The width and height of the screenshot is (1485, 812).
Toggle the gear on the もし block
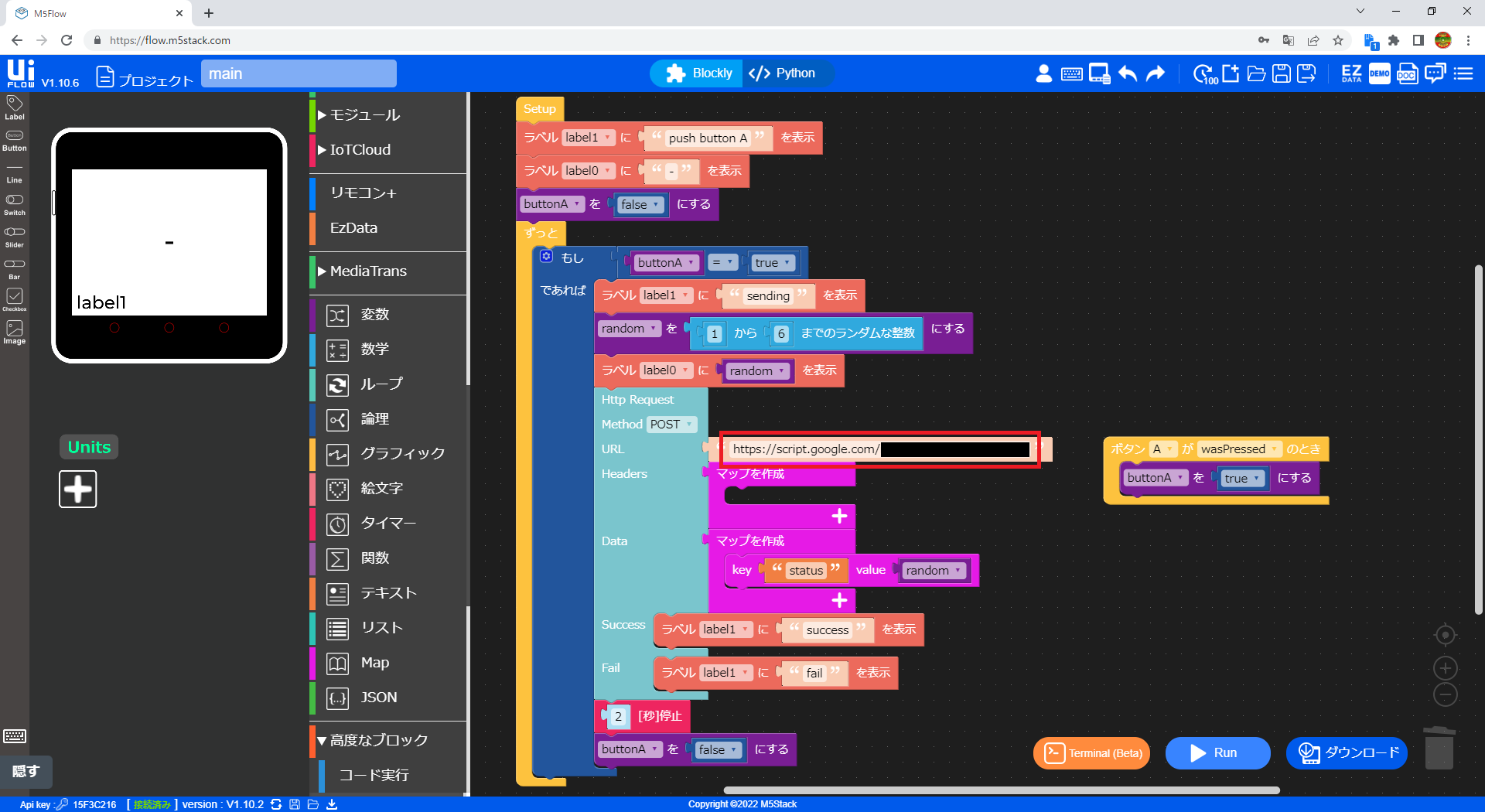pyautogui.click(x=547, y=257)
